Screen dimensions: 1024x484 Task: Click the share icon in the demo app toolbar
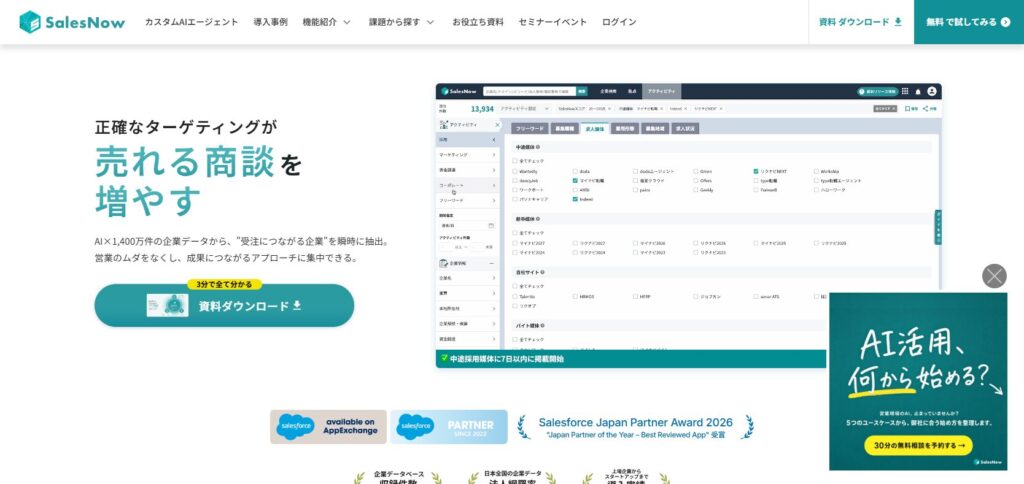pyautogui.click(x=926, y=109)
